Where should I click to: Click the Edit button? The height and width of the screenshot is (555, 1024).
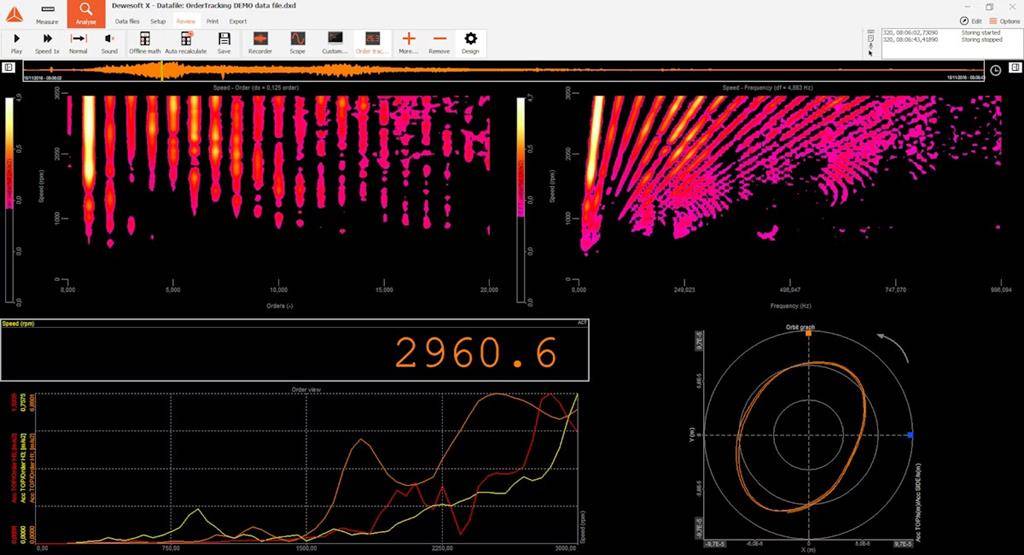970,21
